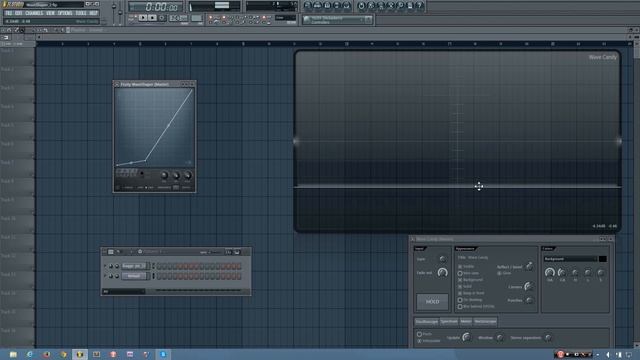Viewport: 640px width, 360px height.
Task: Open the graph editor icon in step sequencer
Action: (x=229, y=252)
